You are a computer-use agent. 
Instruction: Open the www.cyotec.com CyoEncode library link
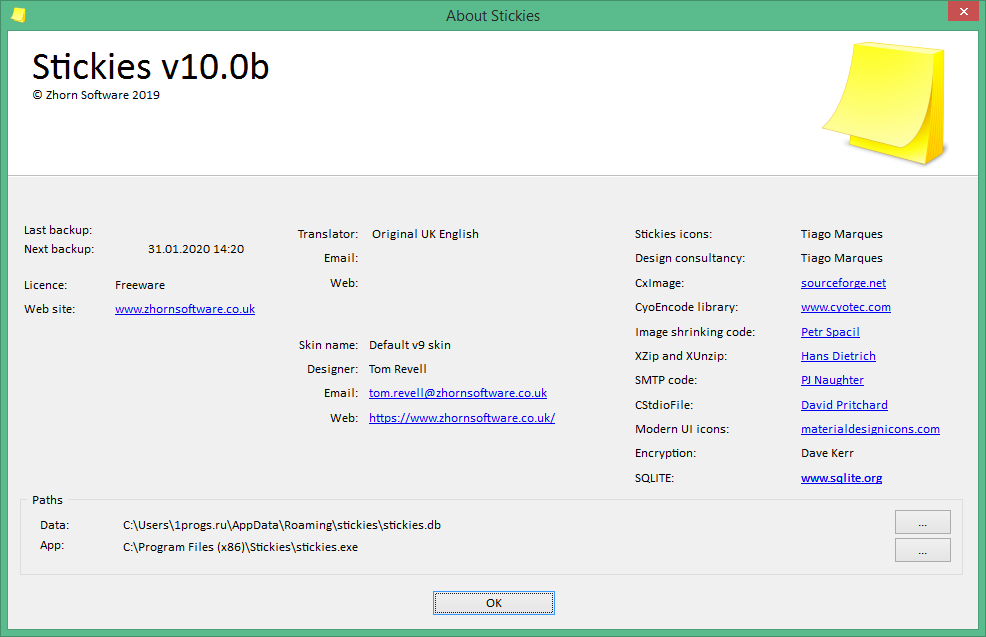pos(845,307)
